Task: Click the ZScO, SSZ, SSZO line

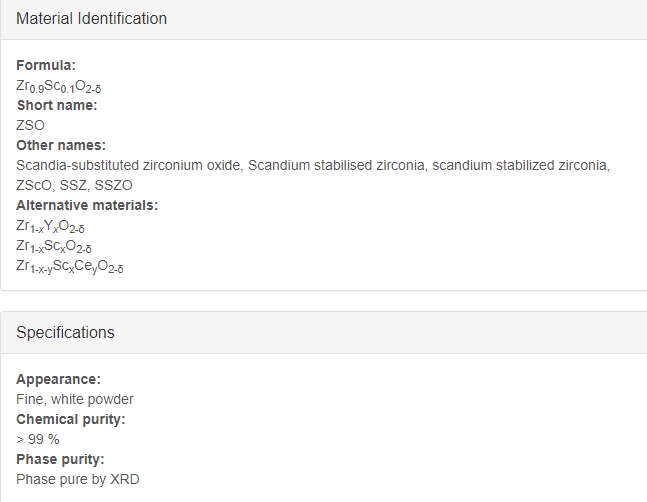Action: [x=74, y=185]
